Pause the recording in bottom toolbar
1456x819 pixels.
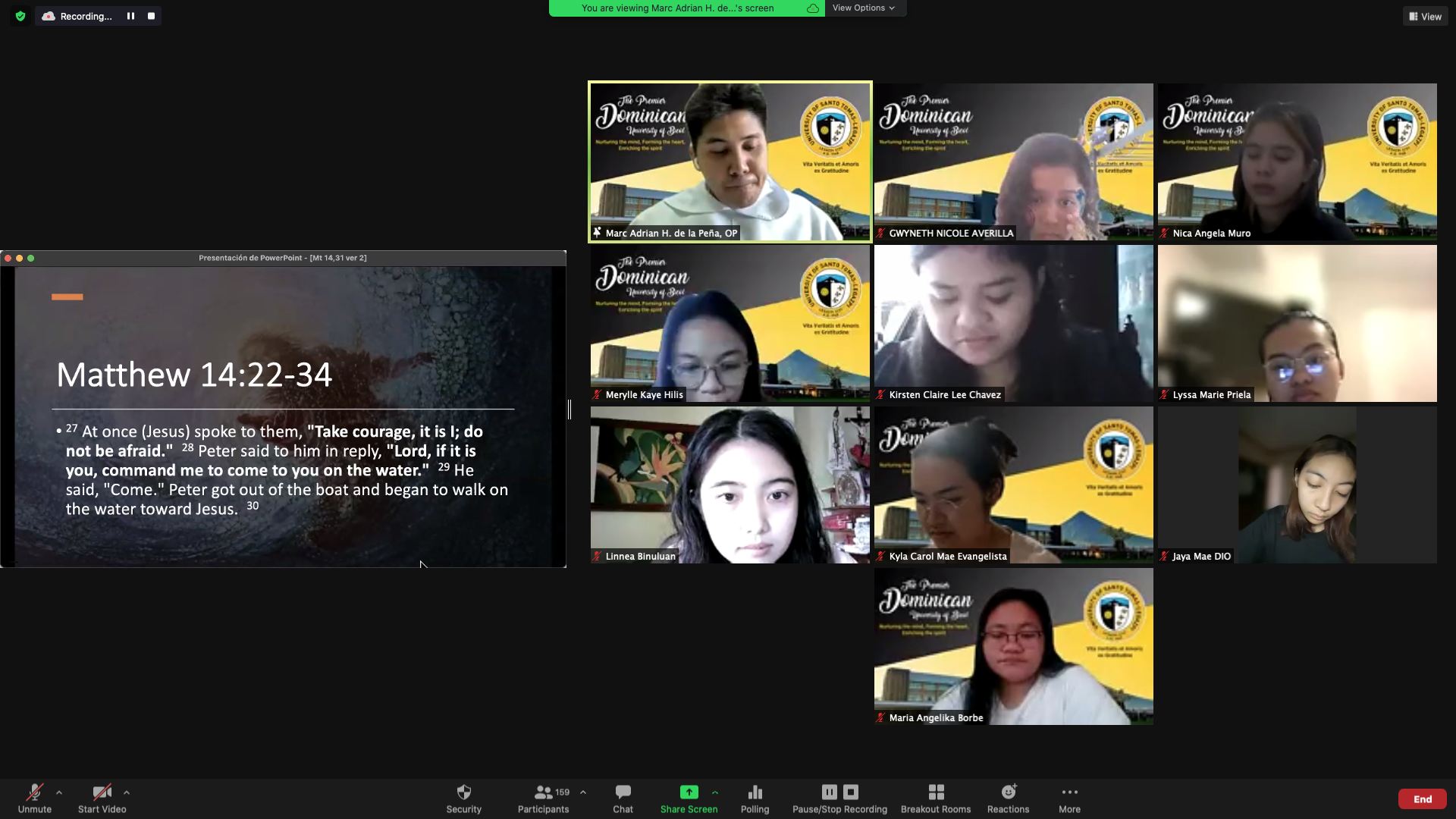829,792
